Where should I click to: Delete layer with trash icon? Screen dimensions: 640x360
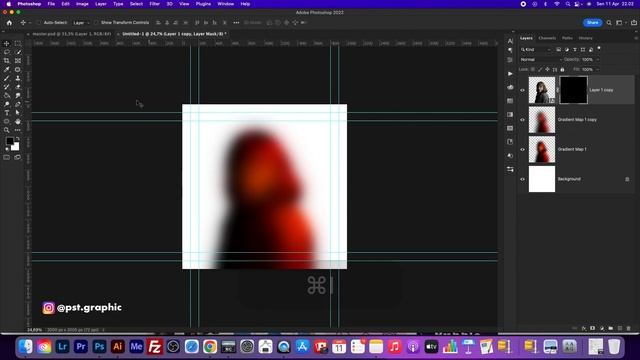click(x=629, y=328)
